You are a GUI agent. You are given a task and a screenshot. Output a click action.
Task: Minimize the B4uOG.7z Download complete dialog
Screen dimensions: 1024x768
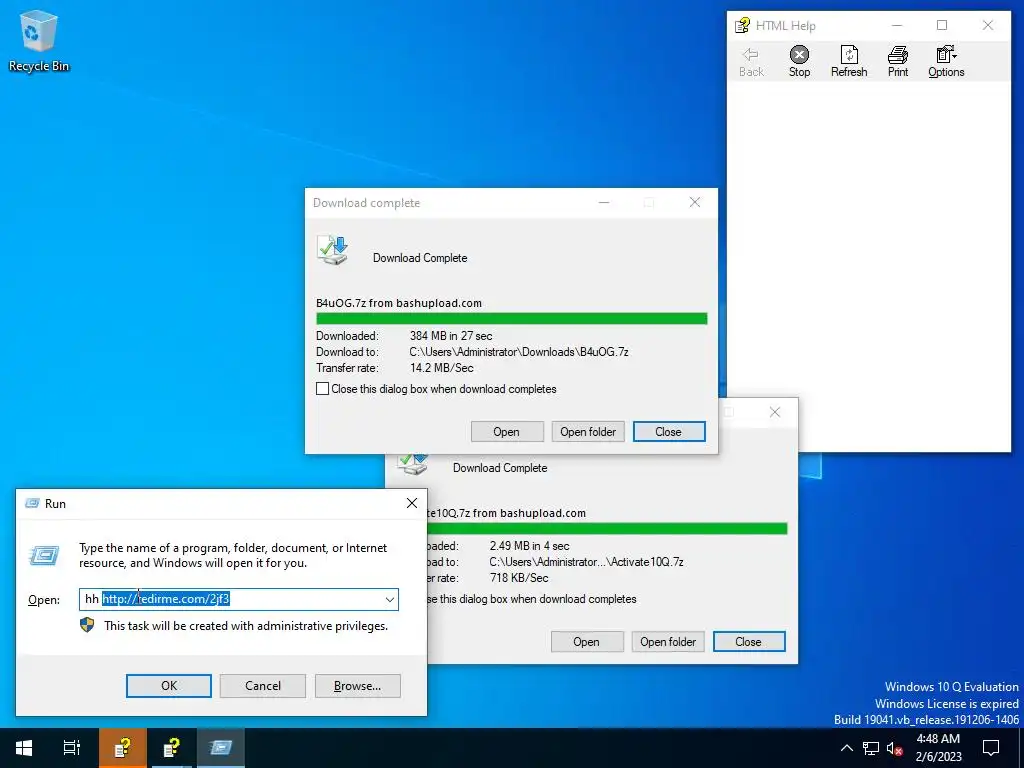click(604, 202)
